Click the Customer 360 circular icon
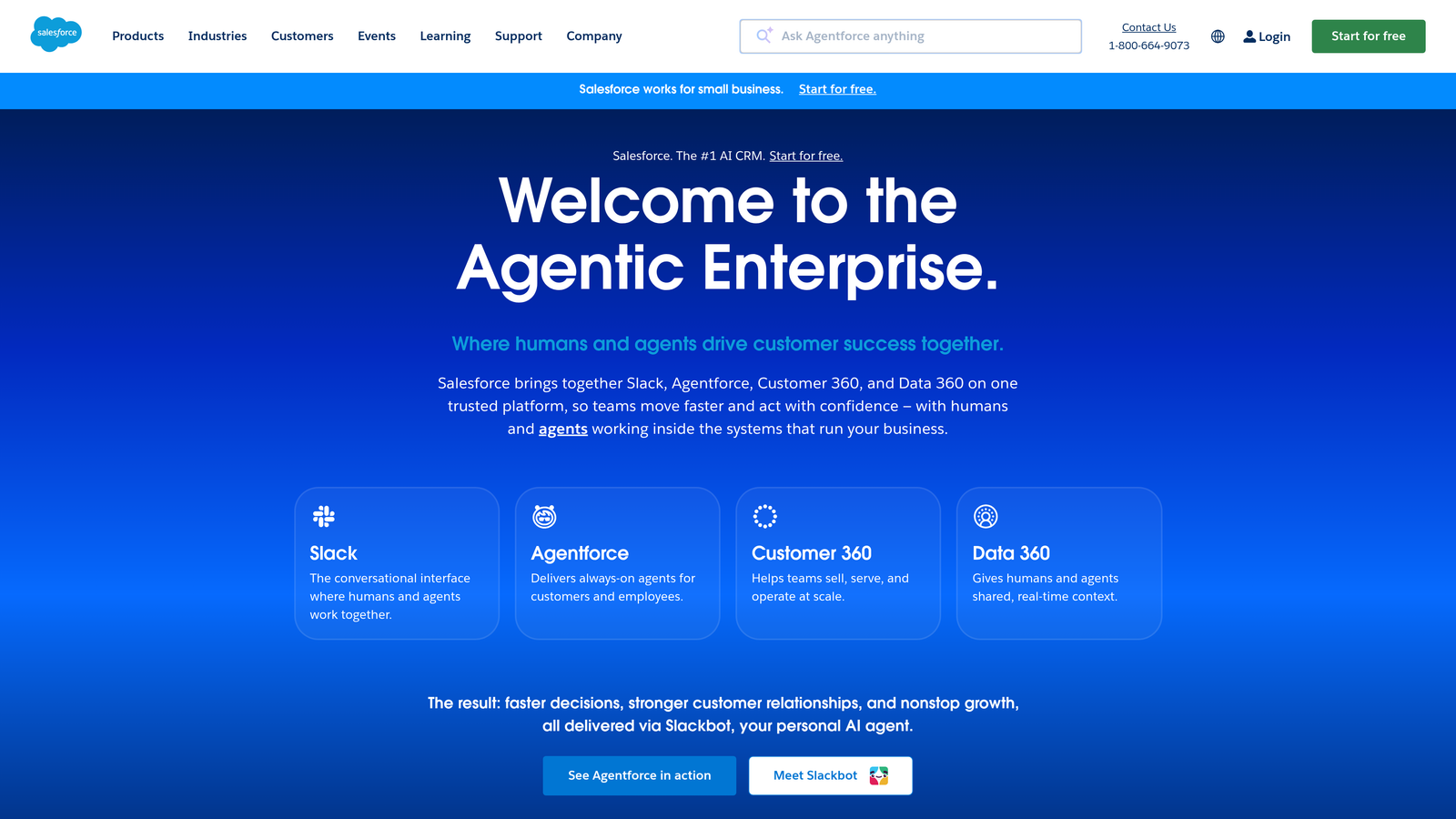Screen dimensions: 1456x819 (765, 516)
